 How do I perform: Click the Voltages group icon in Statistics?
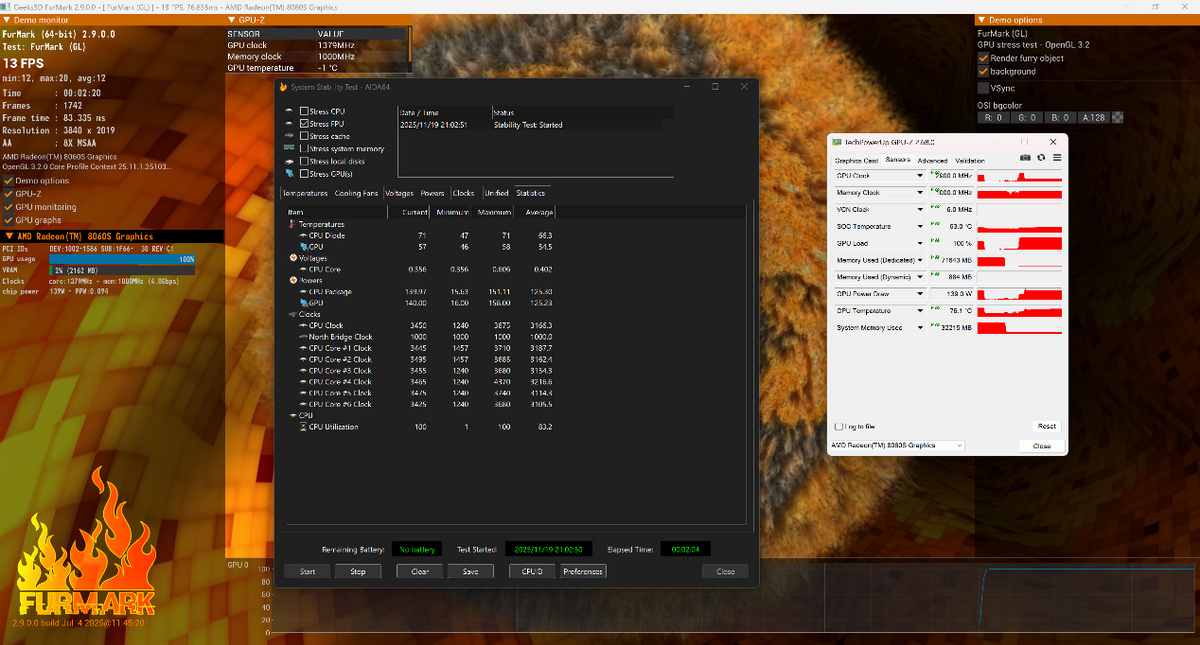[292, 258]
